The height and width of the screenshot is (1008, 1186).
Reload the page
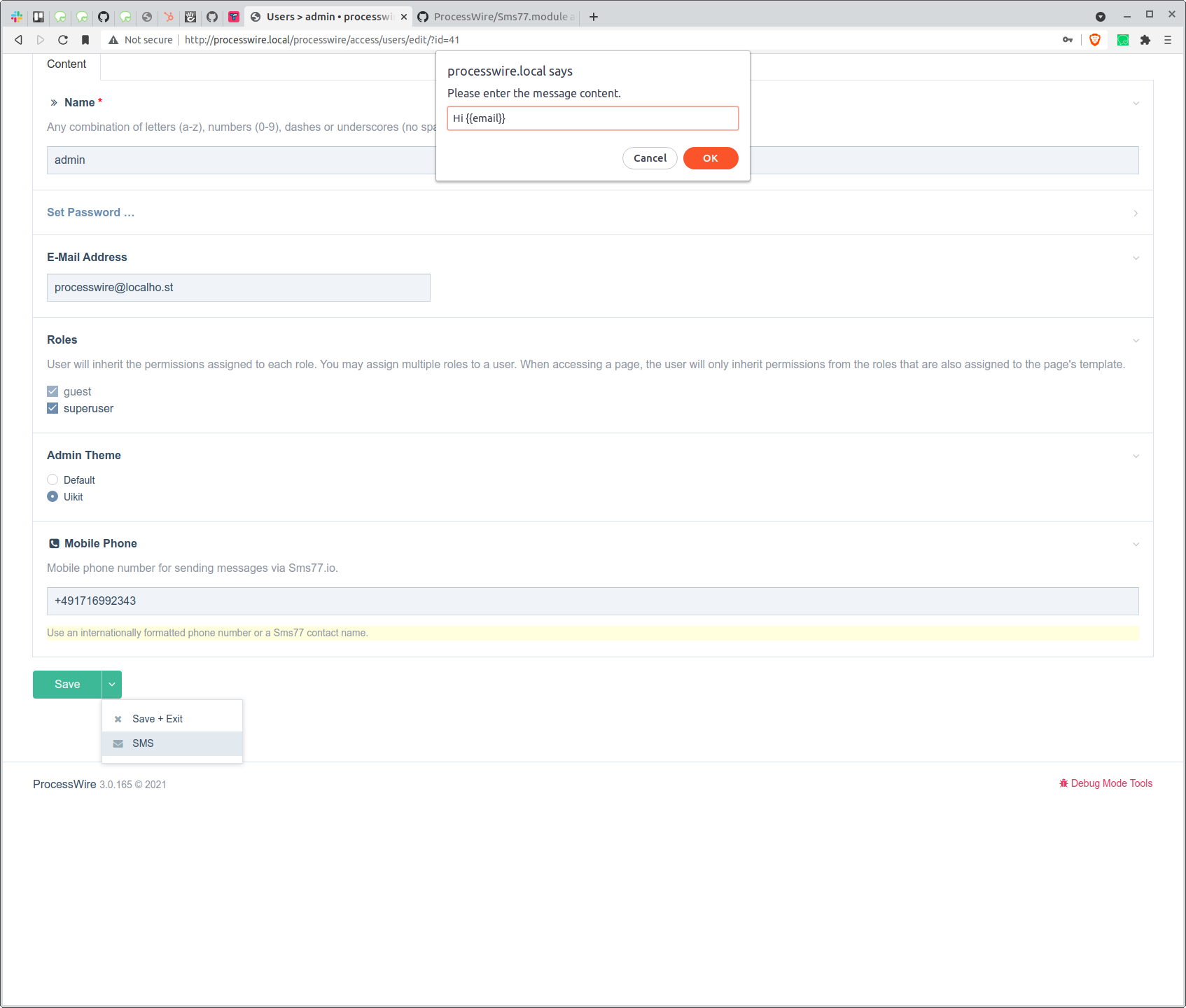click(x=63, y=40)
